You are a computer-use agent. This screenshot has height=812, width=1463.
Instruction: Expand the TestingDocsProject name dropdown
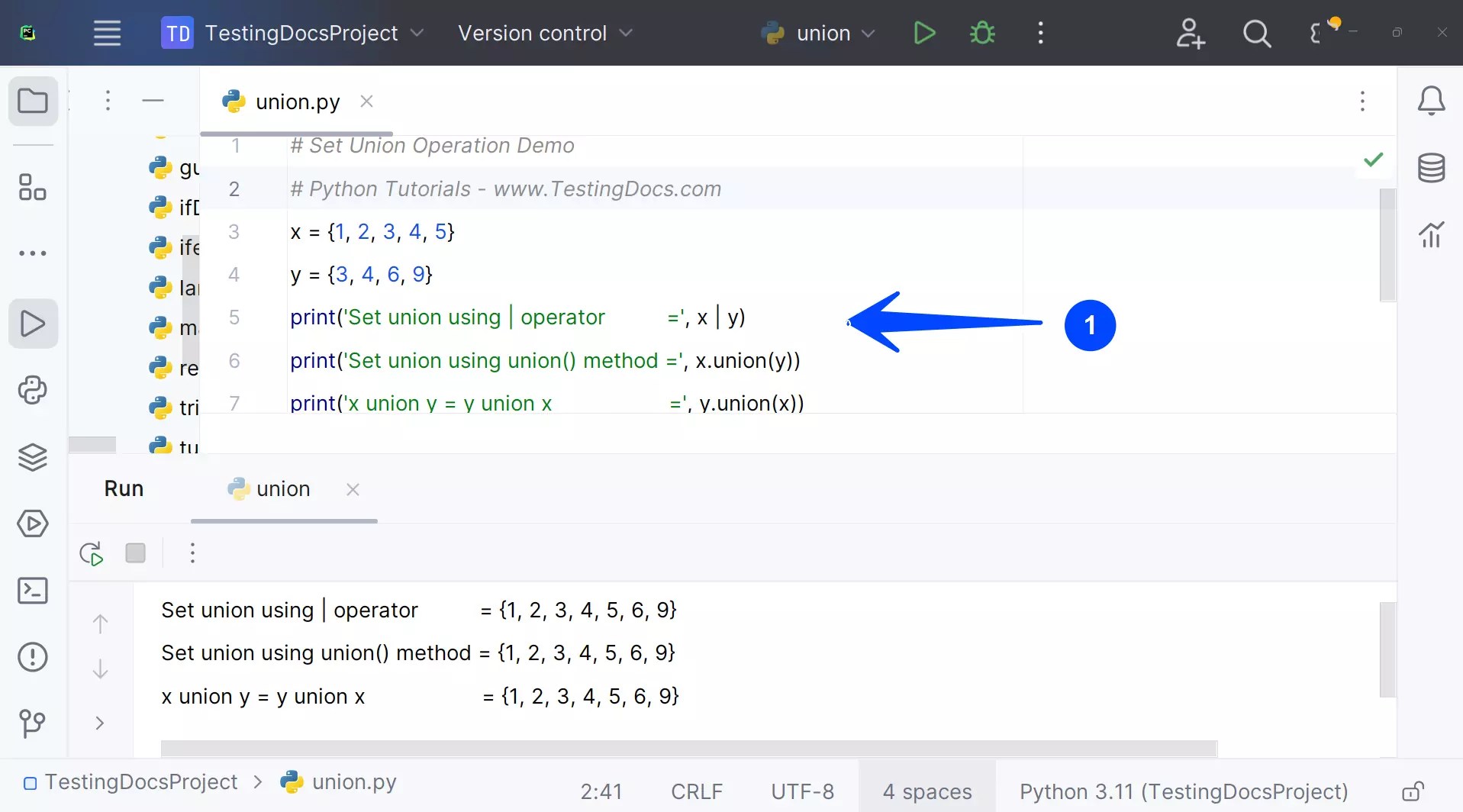point(417,33)
